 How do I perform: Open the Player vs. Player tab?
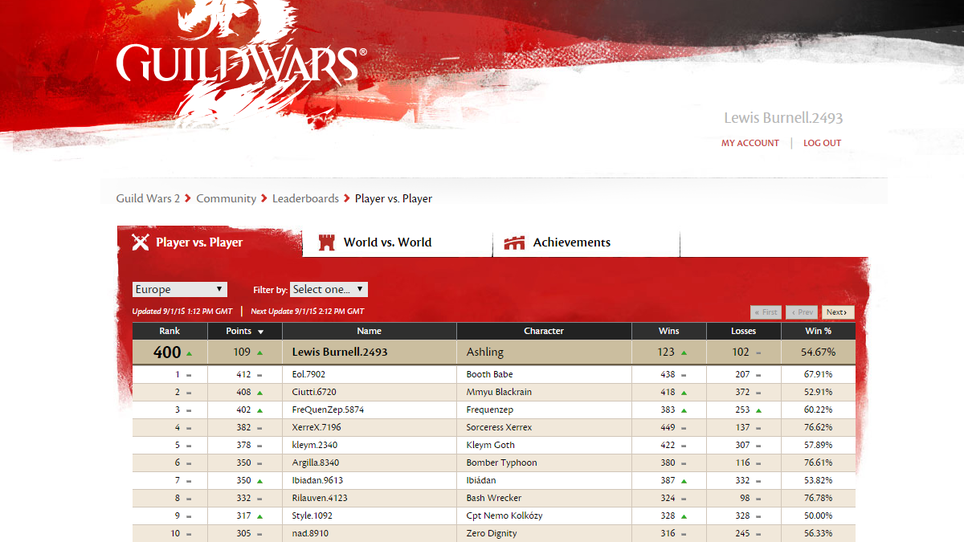pyautogui.click(x=210, y=242)
